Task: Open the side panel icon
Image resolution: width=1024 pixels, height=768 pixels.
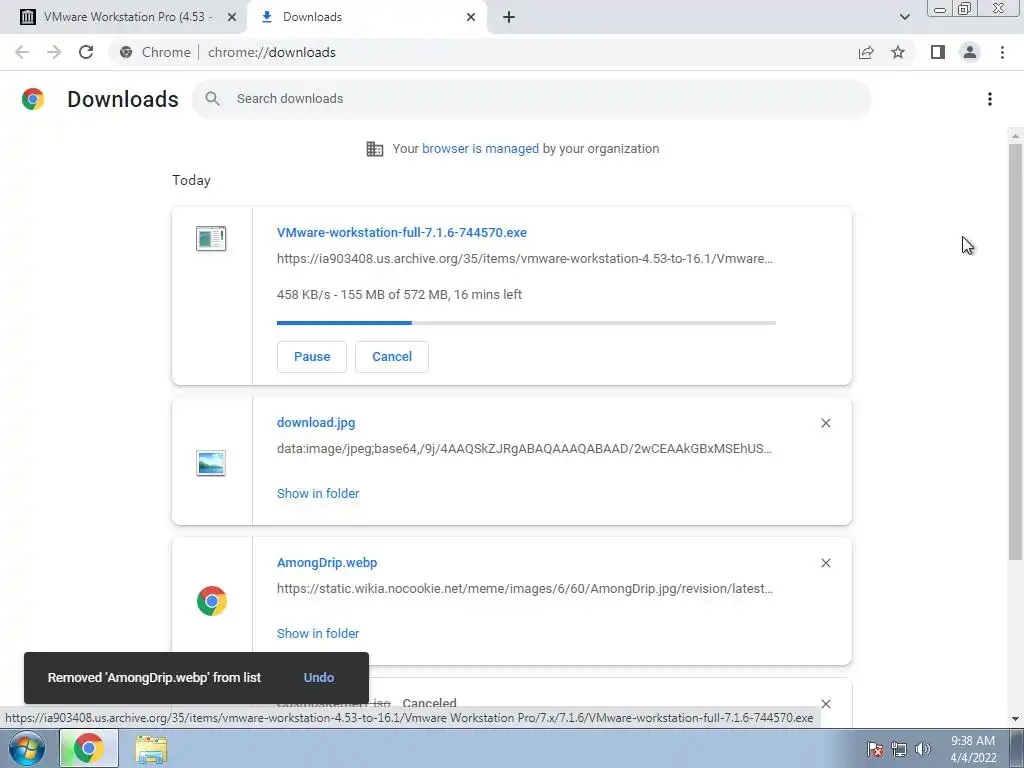Action: [938, 52]
